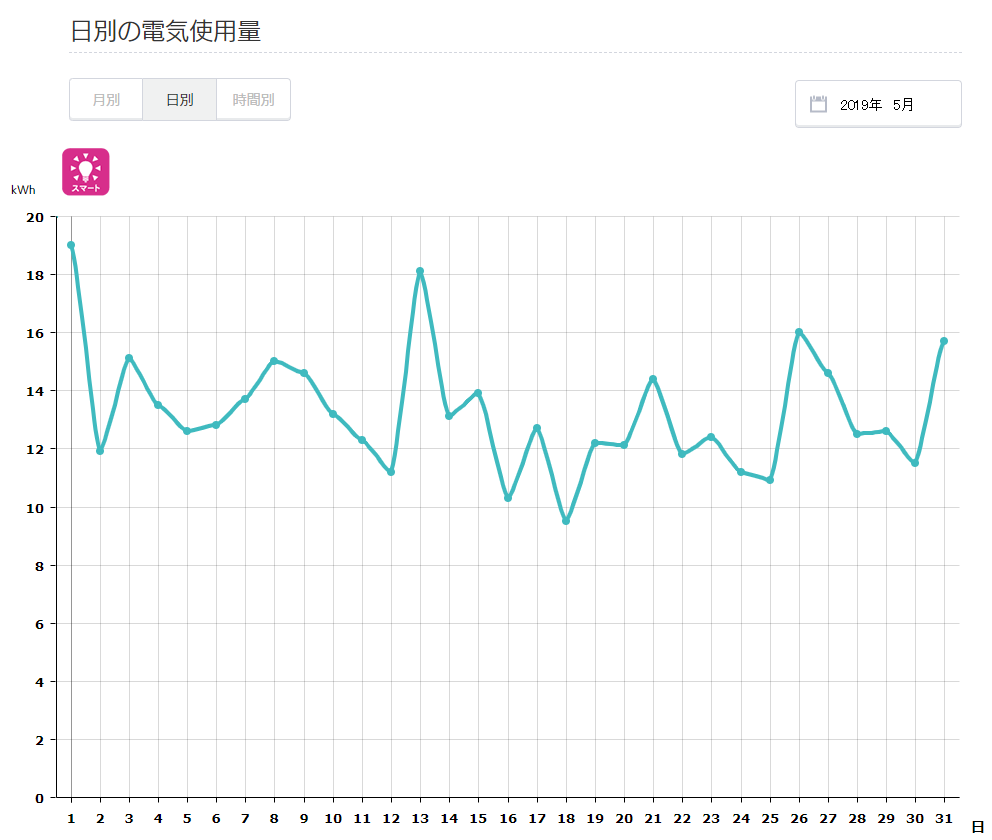The image size is (992, 840).
Task: Select the day 25 marker
Action: (770, 481)
